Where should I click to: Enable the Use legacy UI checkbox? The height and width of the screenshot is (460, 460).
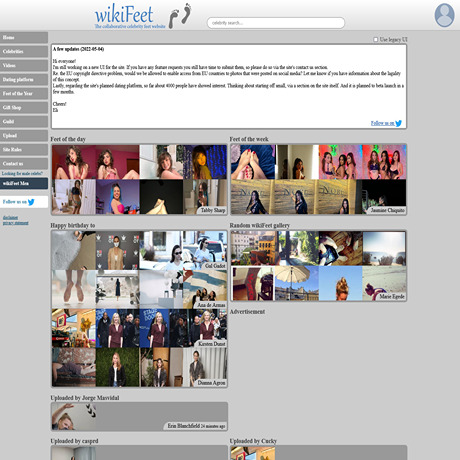coord(376,40)
